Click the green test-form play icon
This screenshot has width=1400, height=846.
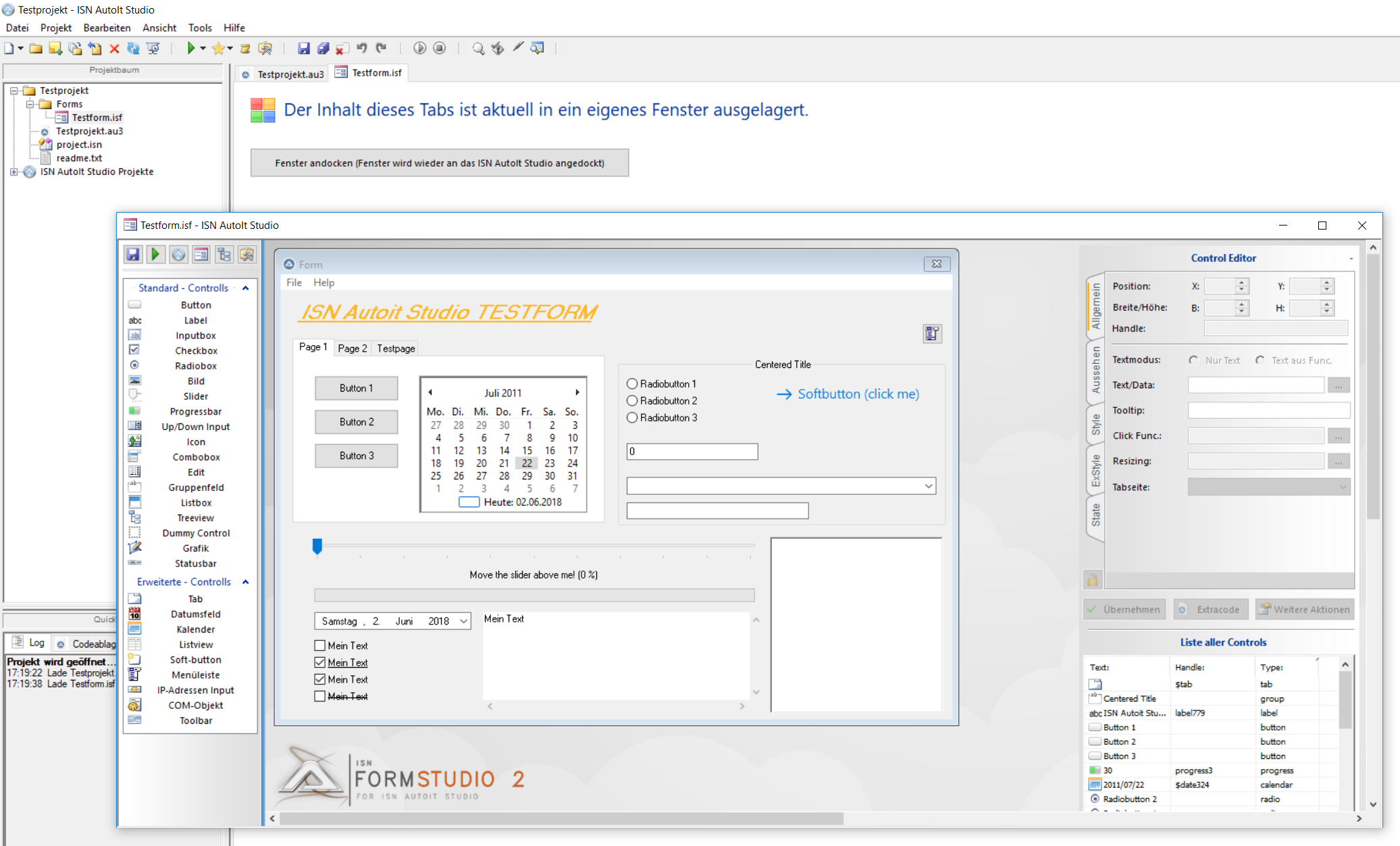click(155, 255)
